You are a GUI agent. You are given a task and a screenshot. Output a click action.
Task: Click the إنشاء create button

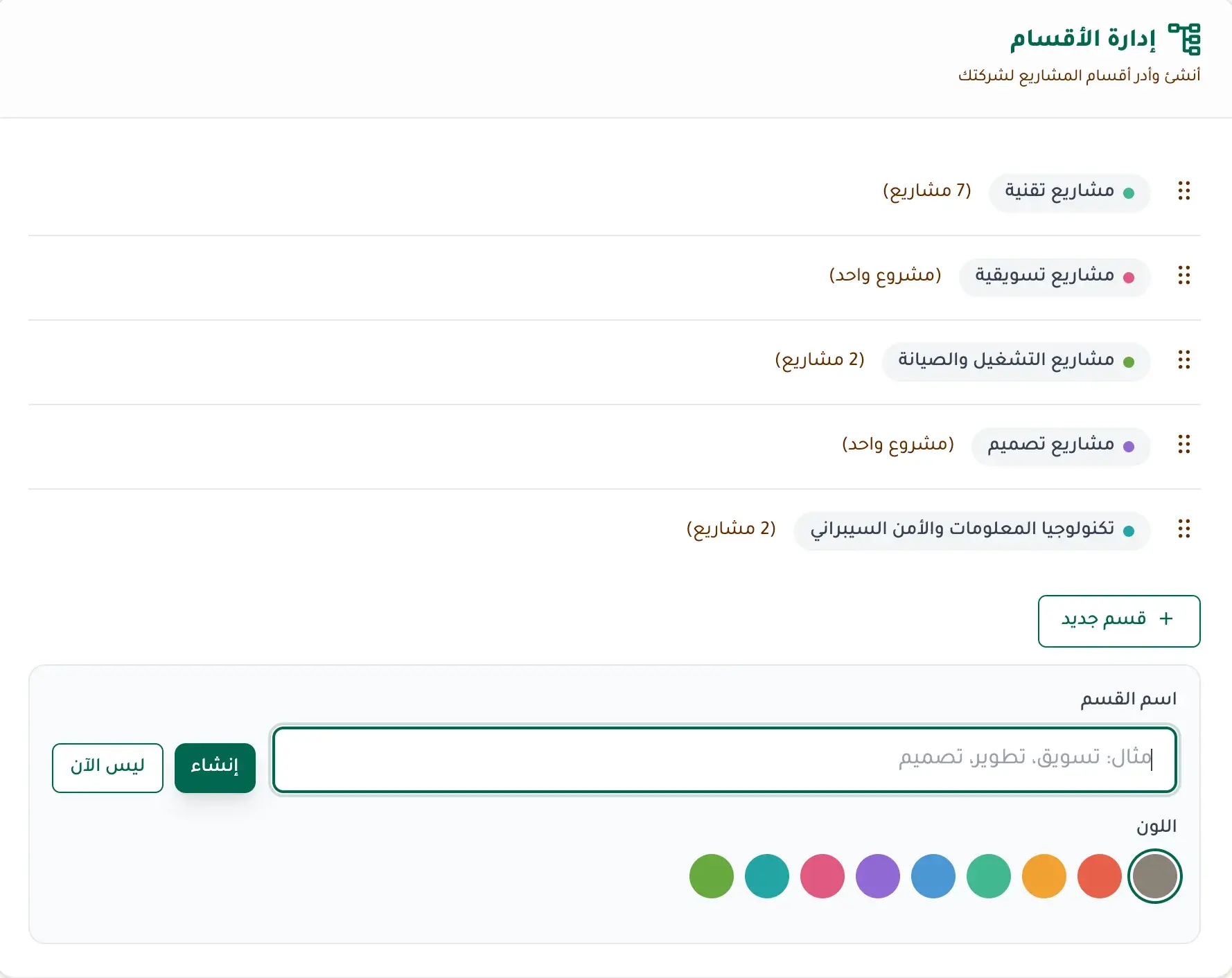pos(215,767)
